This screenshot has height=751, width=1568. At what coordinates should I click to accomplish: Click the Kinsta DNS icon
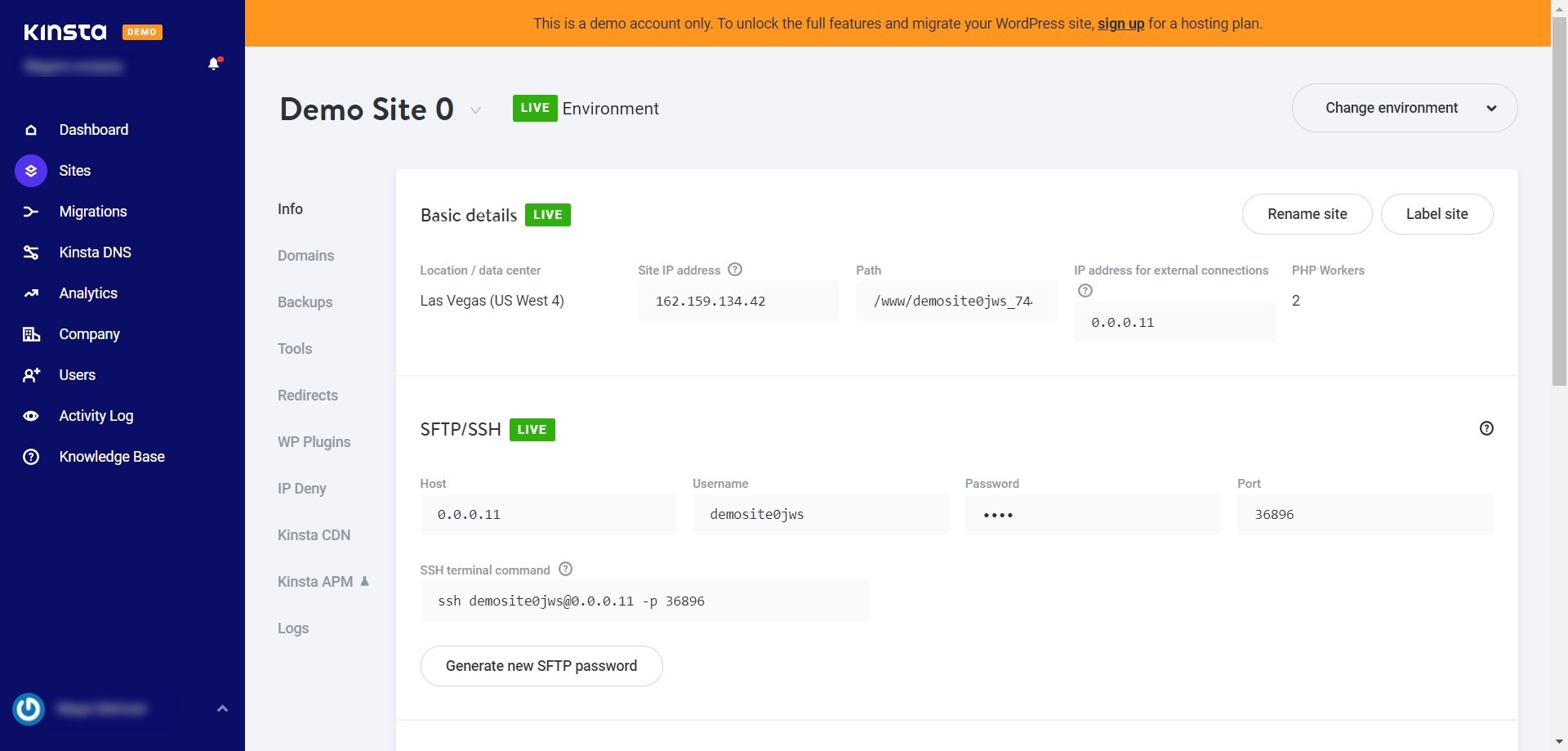click(31, 253)
